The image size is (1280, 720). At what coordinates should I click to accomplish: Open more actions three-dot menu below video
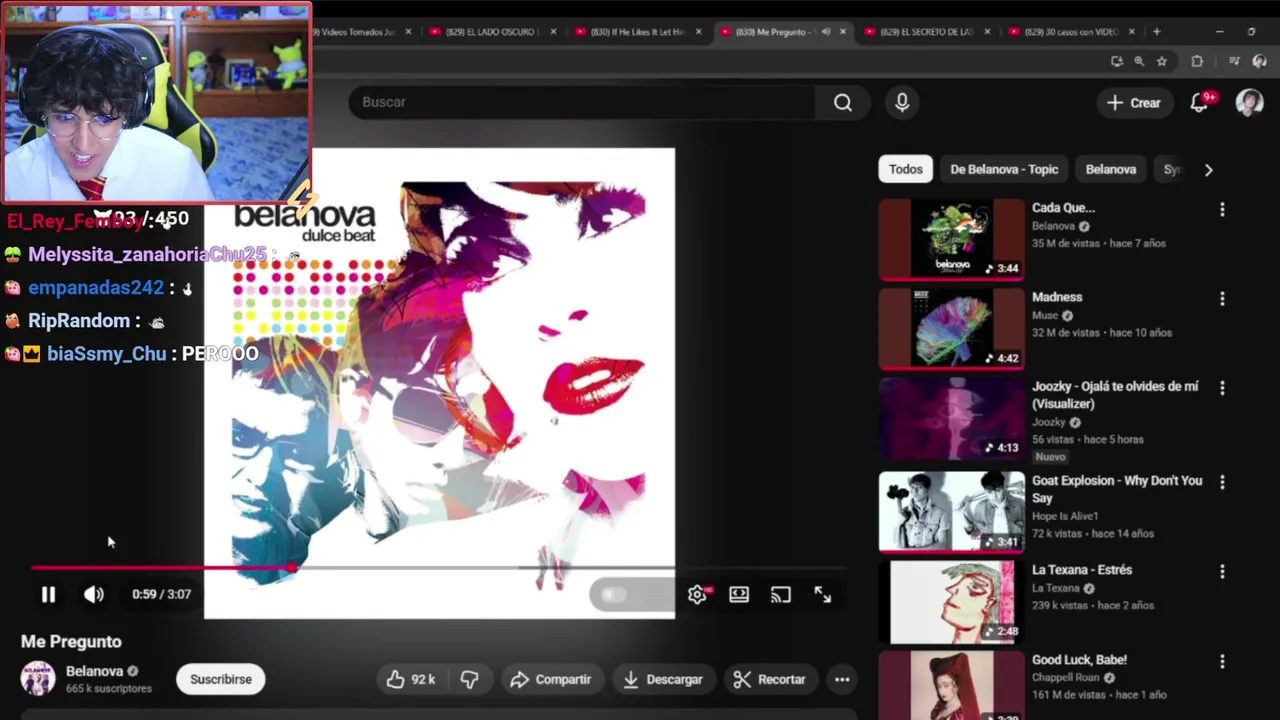842,679
